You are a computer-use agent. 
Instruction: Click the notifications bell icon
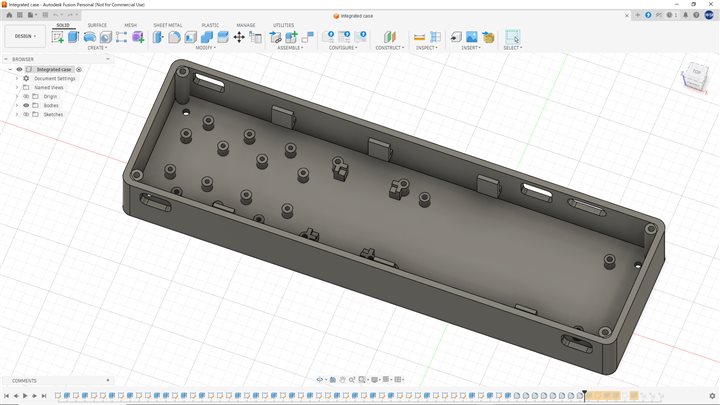[686, 15]
